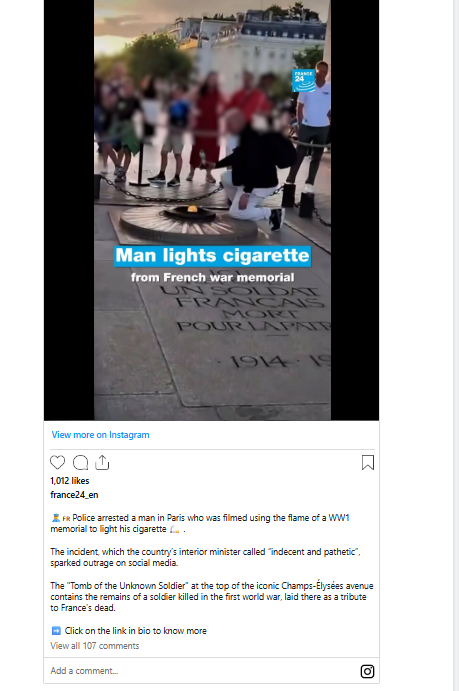Share the post using the share icon
This screenshot has height=691, width=459.
tap(102, 462)
